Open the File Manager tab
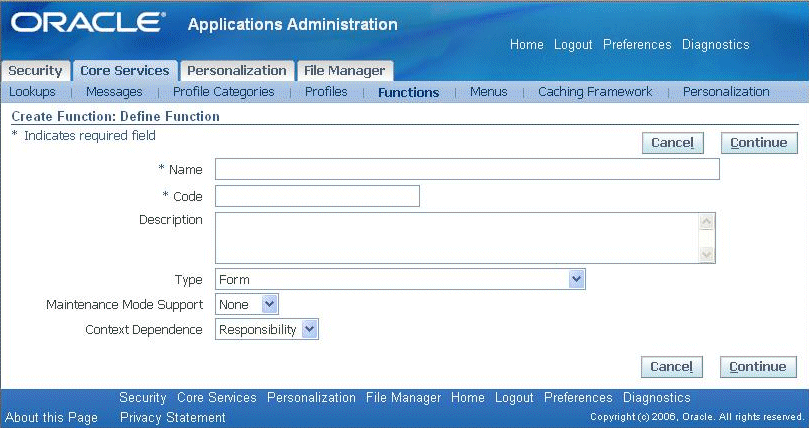Screen dimensions: 809x428 (x=344, y=71)
